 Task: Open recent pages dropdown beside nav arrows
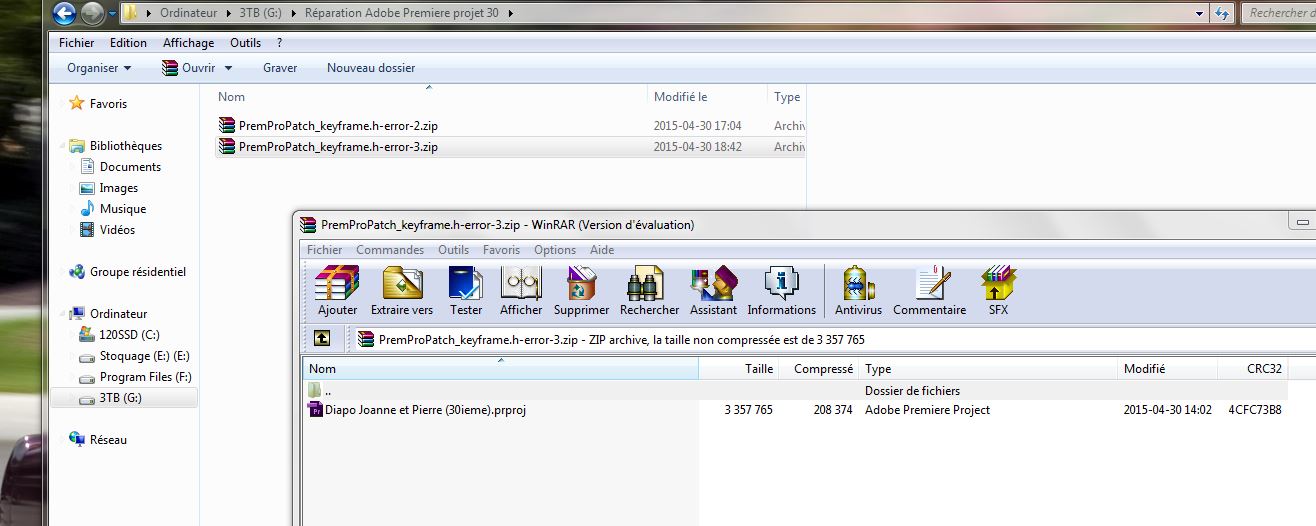(112, 14)
